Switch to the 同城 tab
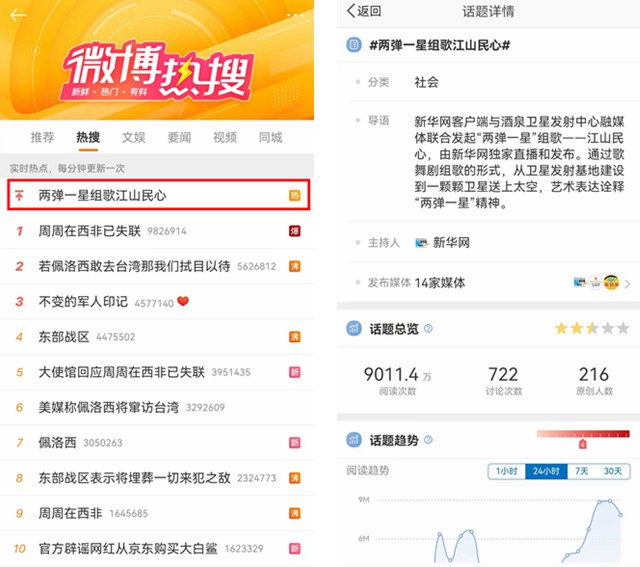640x567 pixels. pyautogui.click(x=270, y=137)
